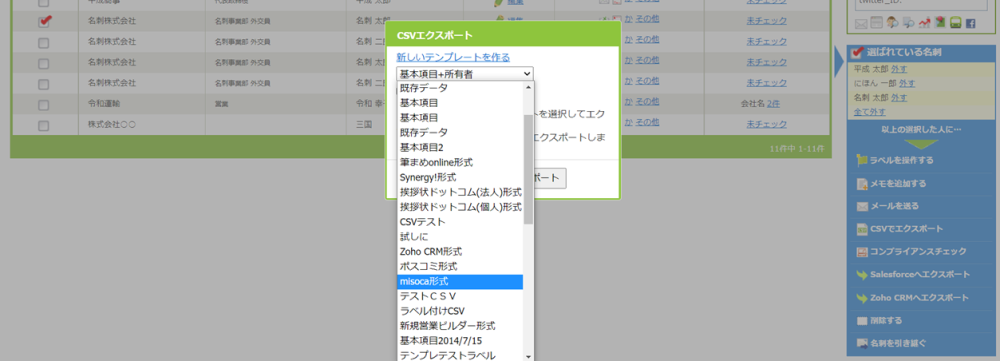The image size is (1000, 361).
Task: Click 未チェック link in 株式会社○○ row
Action: (767, 123)
